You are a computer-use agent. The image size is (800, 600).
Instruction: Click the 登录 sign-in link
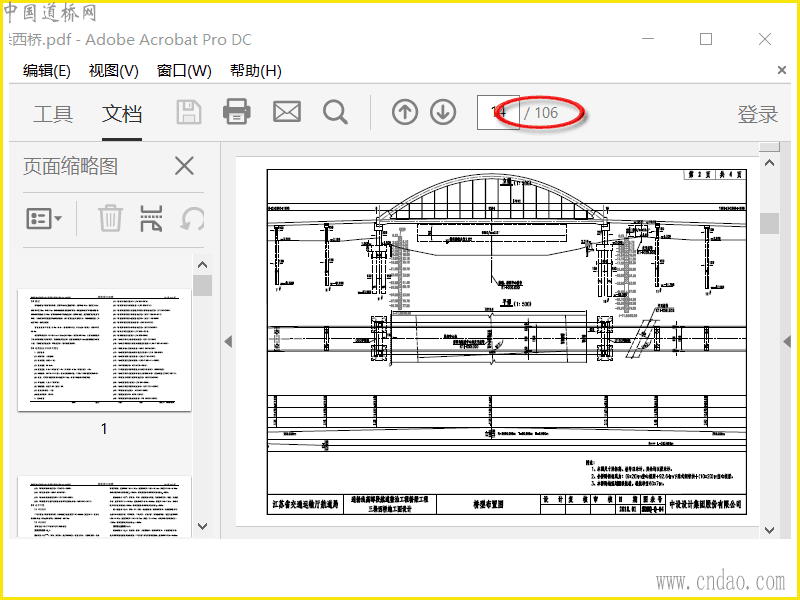758,114
